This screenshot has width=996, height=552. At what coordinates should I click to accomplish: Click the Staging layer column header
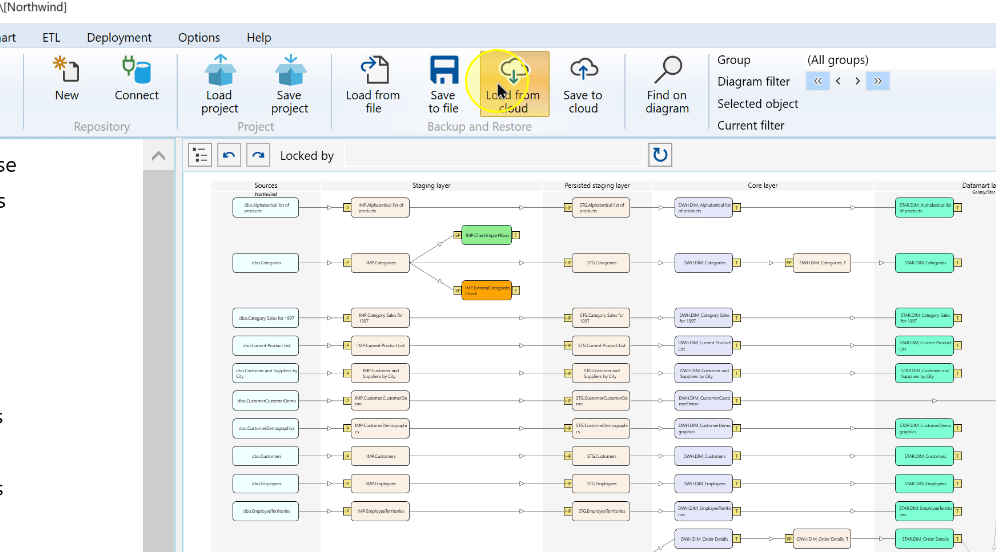click(431, 185)
